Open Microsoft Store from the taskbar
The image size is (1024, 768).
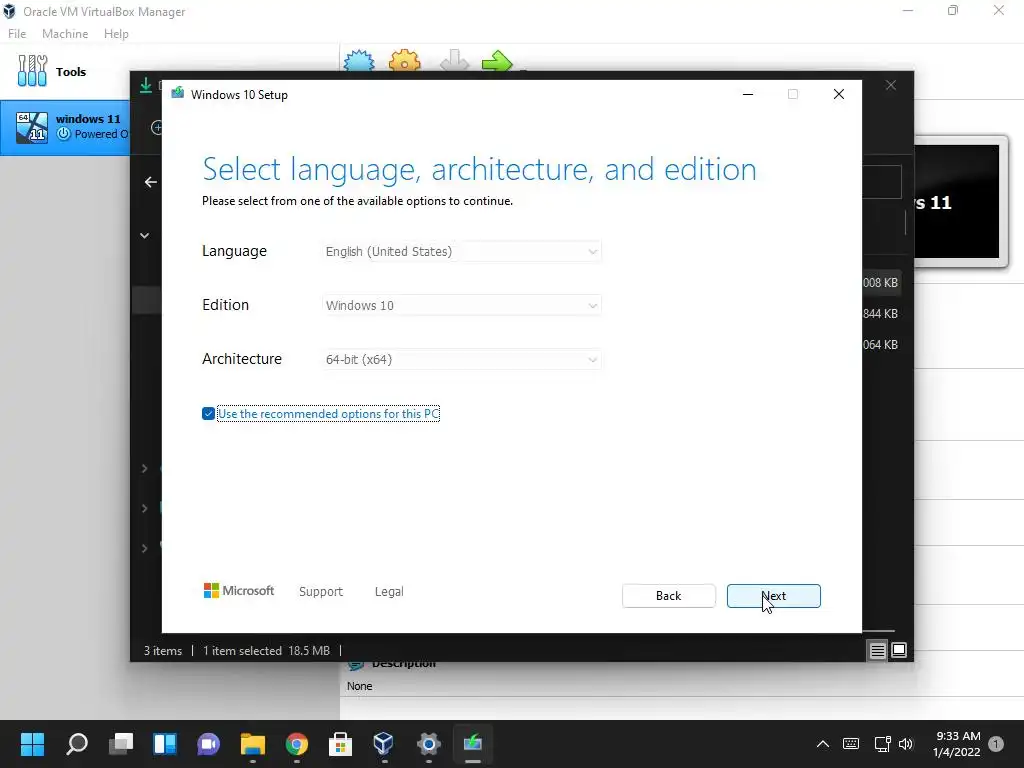[340, 744]
